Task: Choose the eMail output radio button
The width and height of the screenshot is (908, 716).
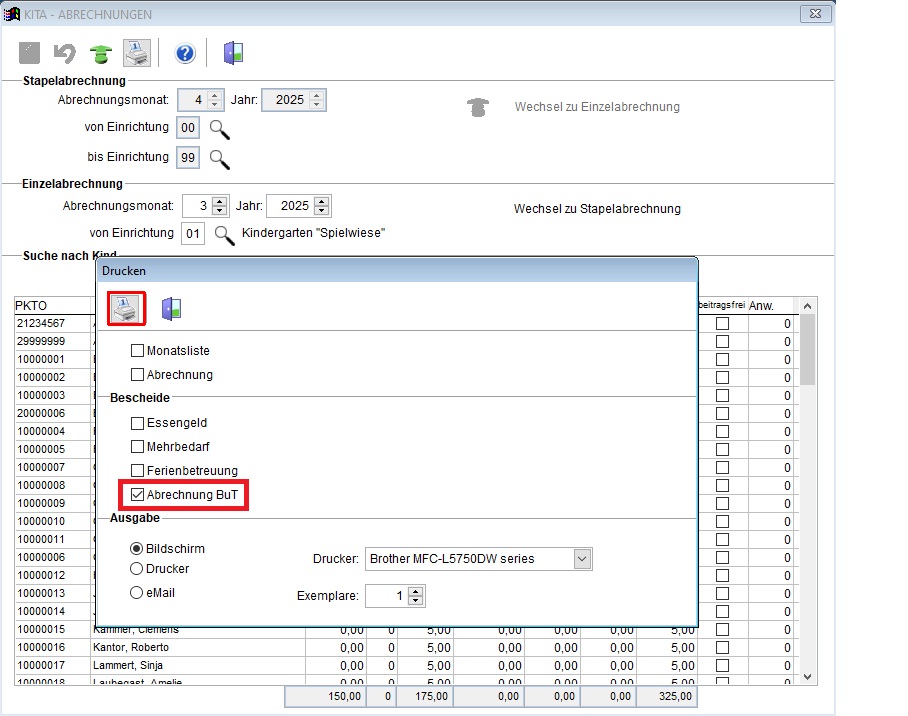Action: point(136,592)
